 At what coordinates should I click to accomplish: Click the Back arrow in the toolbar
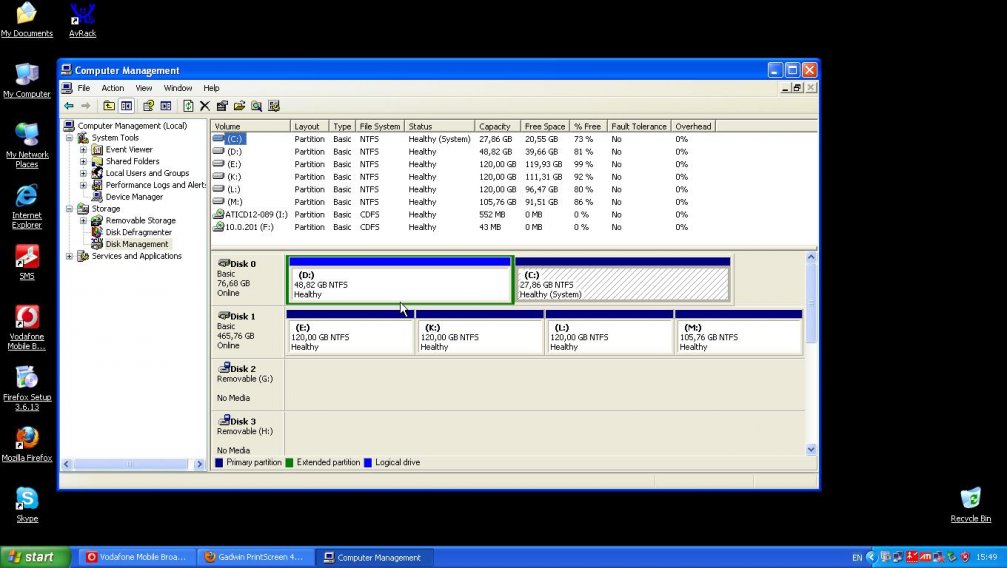click(x=68, y=106)
